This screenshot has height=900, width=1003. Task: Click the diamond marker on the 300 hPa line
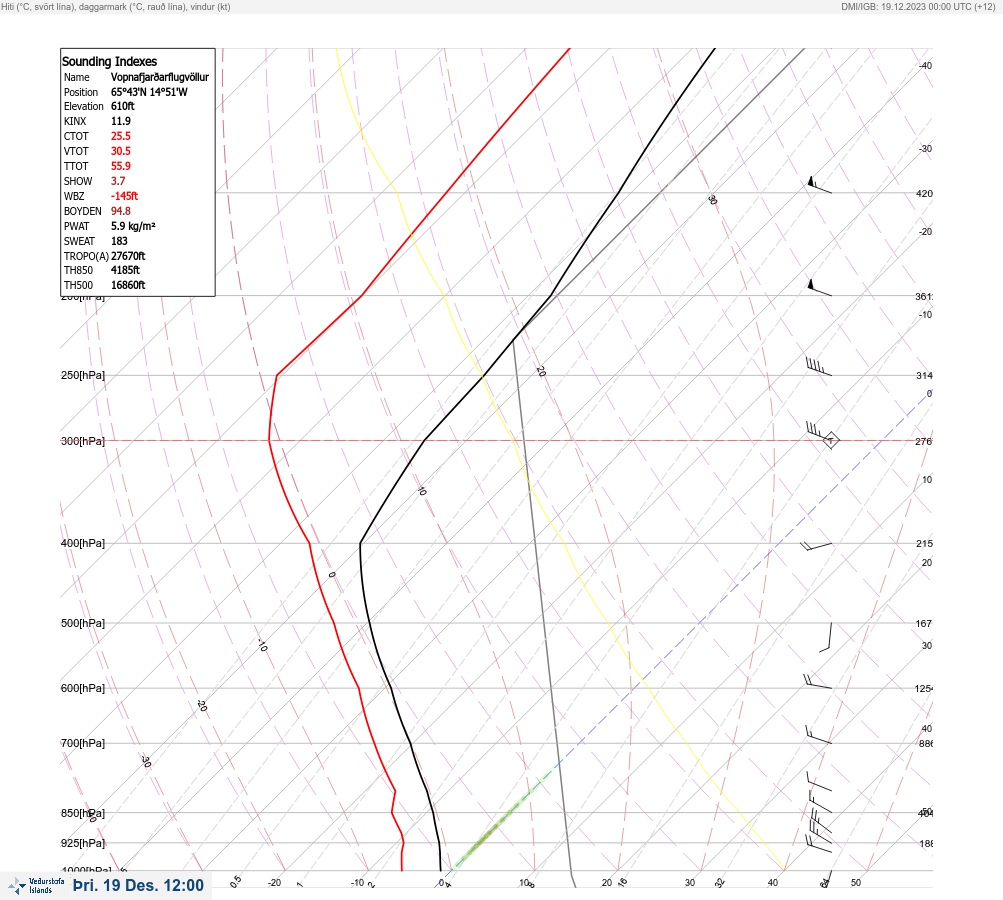(831, 440)
